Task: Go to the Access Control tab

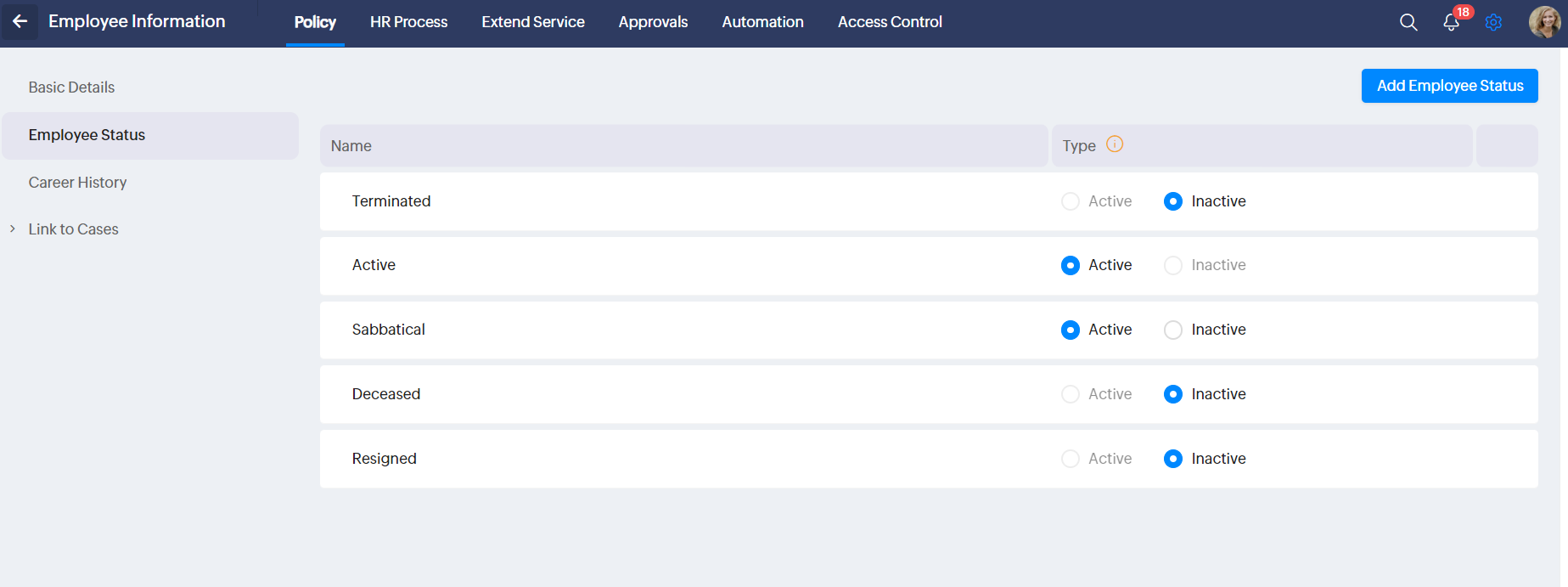Action: click(x=890, y=22)
